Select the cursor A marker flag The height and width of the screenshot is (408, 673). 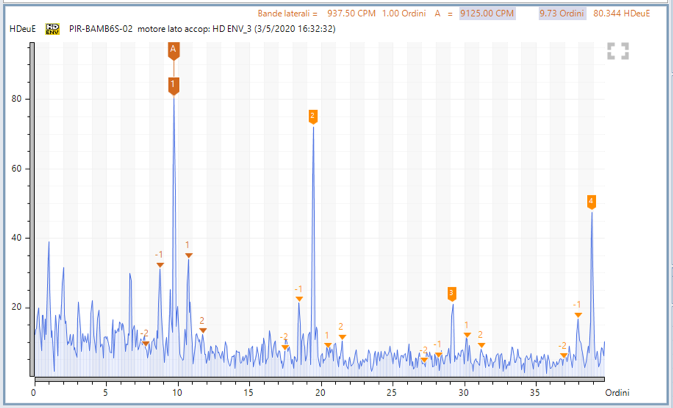tap(174, 50)
